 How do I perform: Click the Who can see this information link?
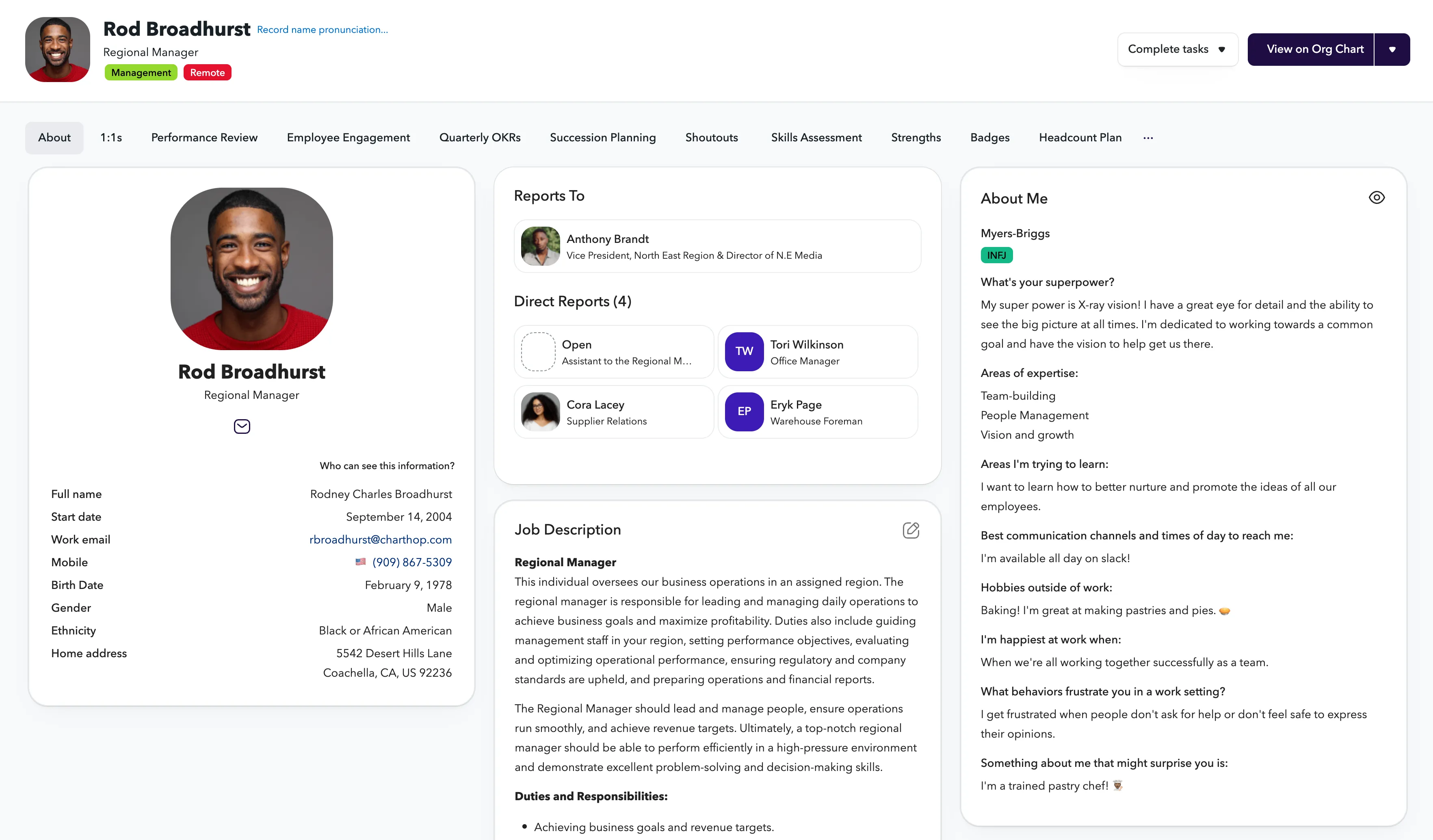[387, 465]
